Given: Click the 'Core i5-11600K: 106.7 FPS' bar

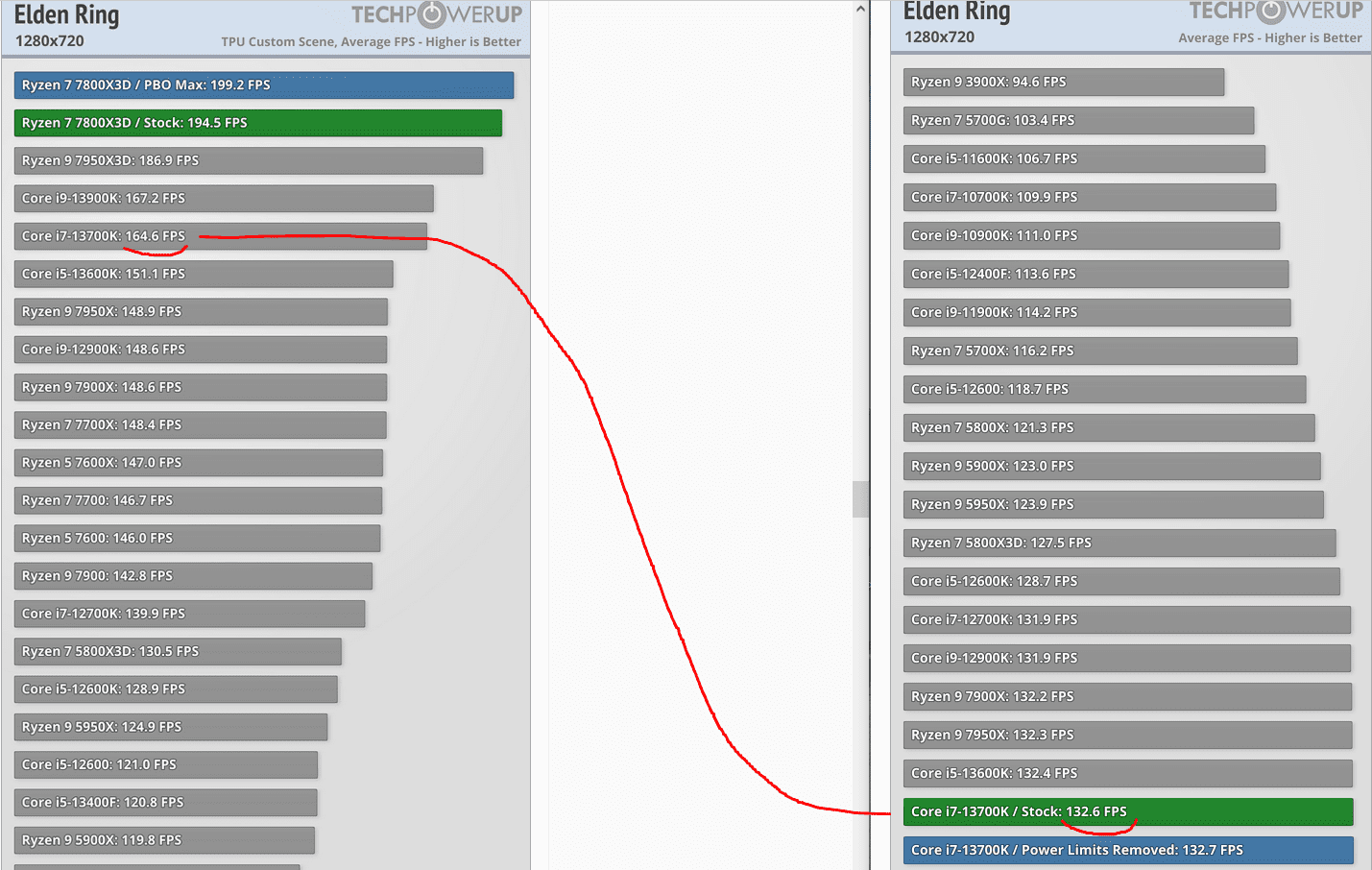Looking at the screenshot, I should click(1084, 158).
